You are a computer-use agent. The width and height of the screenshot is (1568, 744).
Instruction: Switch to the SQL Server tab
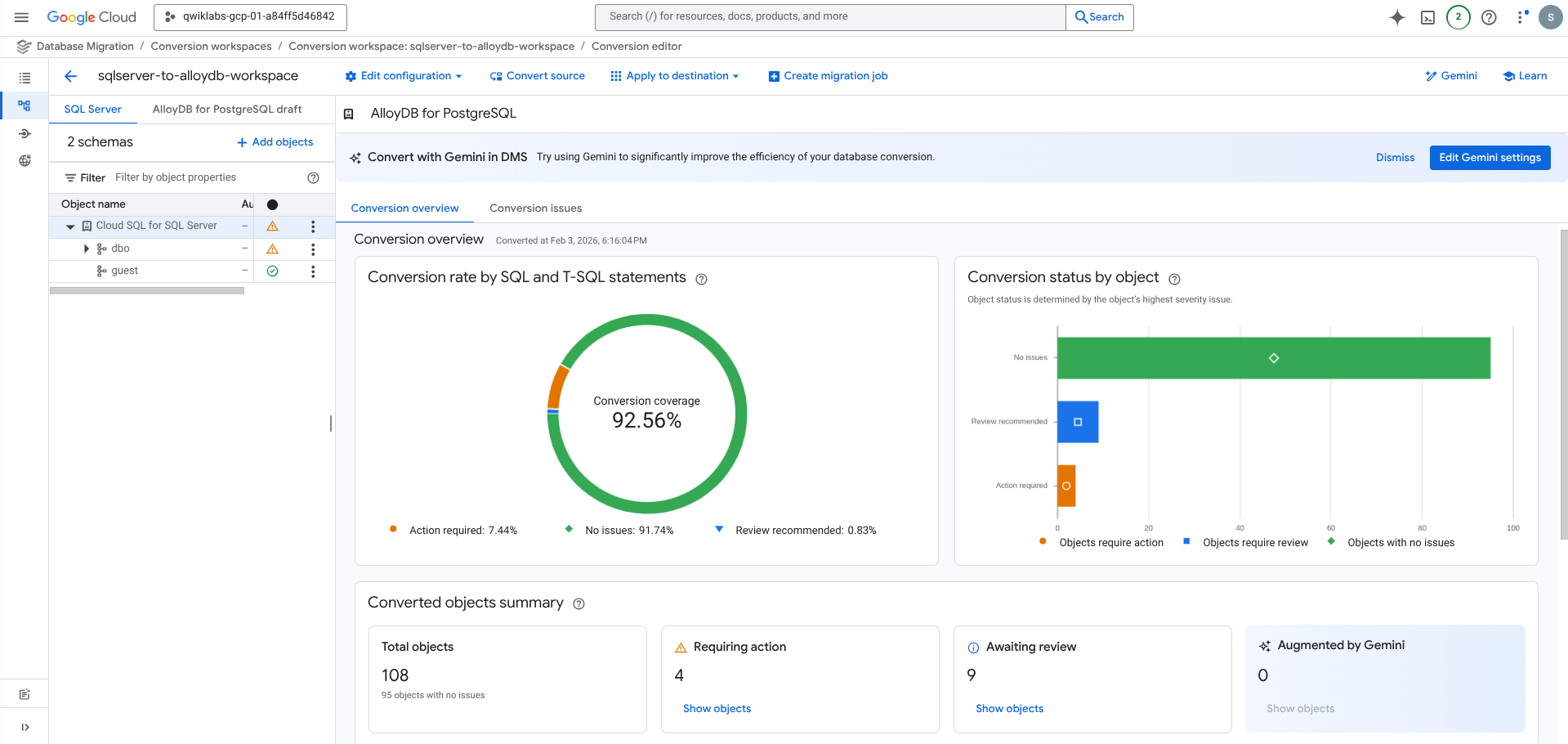point(93,109)
